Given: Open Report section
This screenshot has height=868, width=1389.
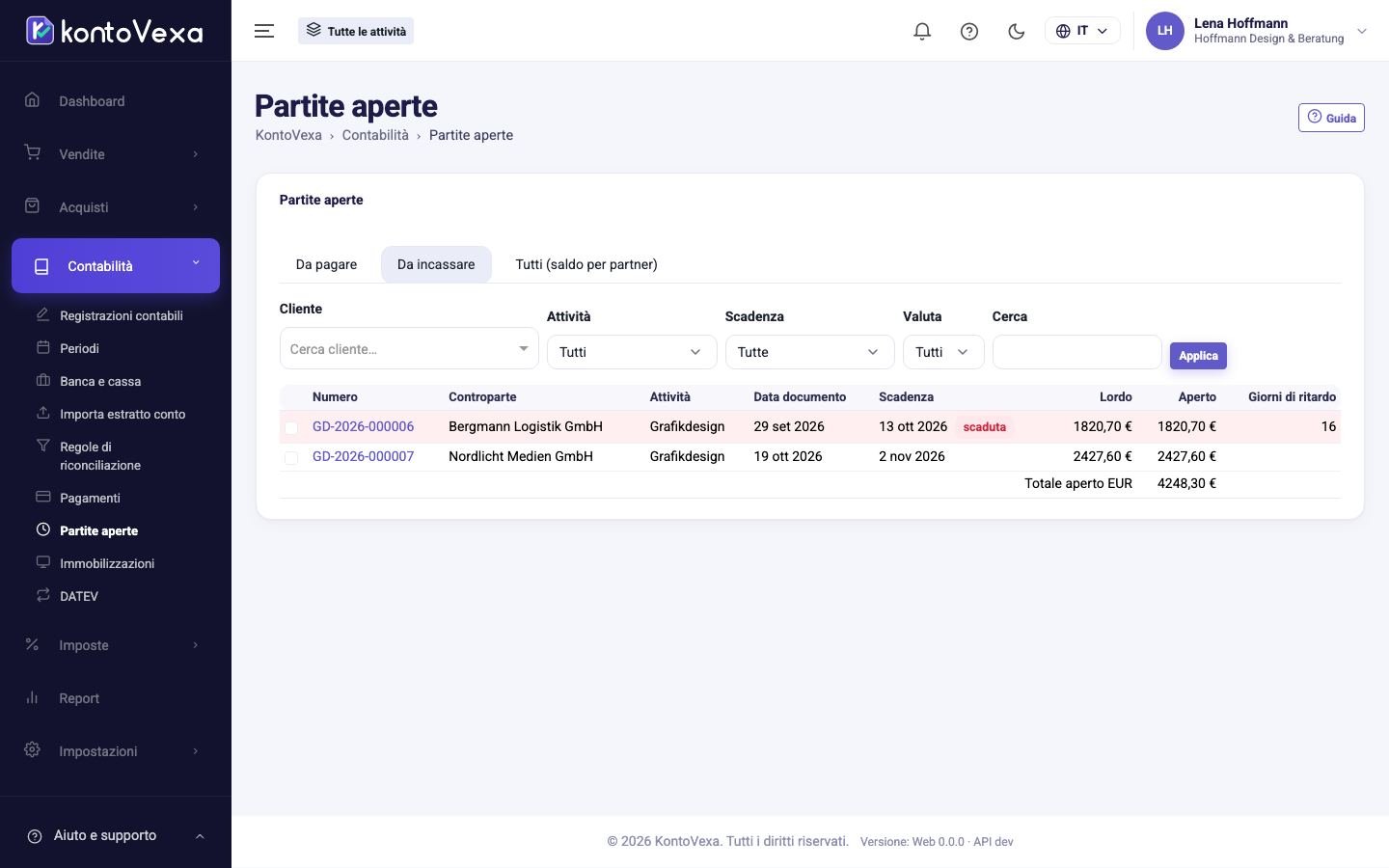Looking at the screenshot, I should [x=79, y=698].
